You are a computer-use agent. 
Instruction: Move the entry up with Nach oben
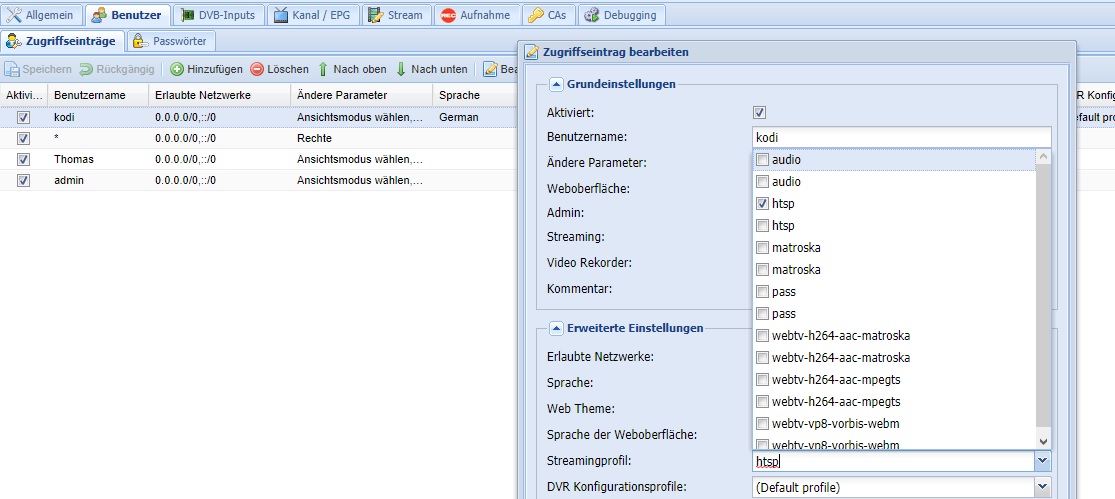[352, 69]
